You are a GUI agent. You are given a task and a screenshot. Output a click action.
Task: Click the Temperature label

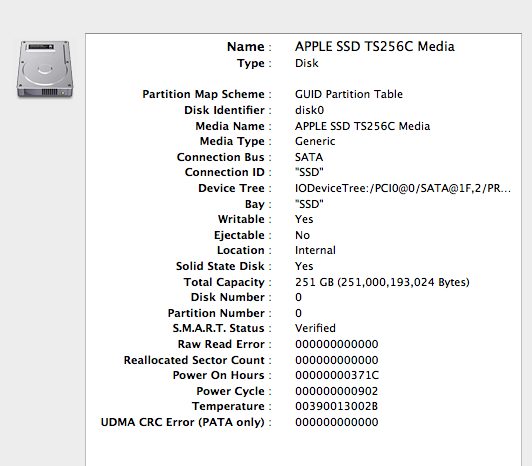click(x=228, y=406)
